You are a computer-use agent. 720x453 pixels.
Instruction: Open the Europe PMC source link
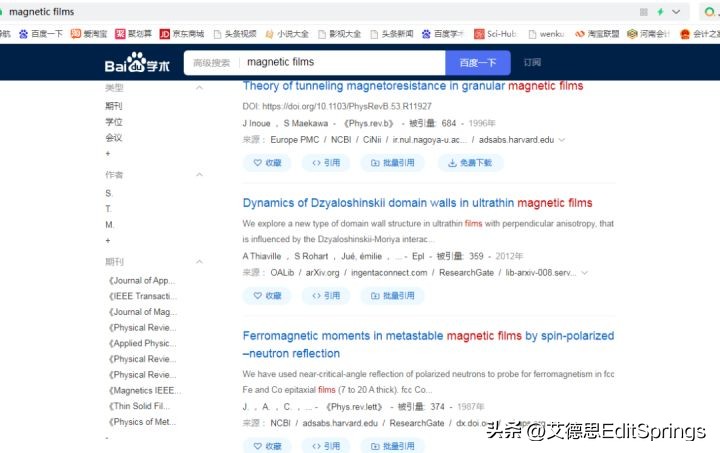click(x=294, y=140)
